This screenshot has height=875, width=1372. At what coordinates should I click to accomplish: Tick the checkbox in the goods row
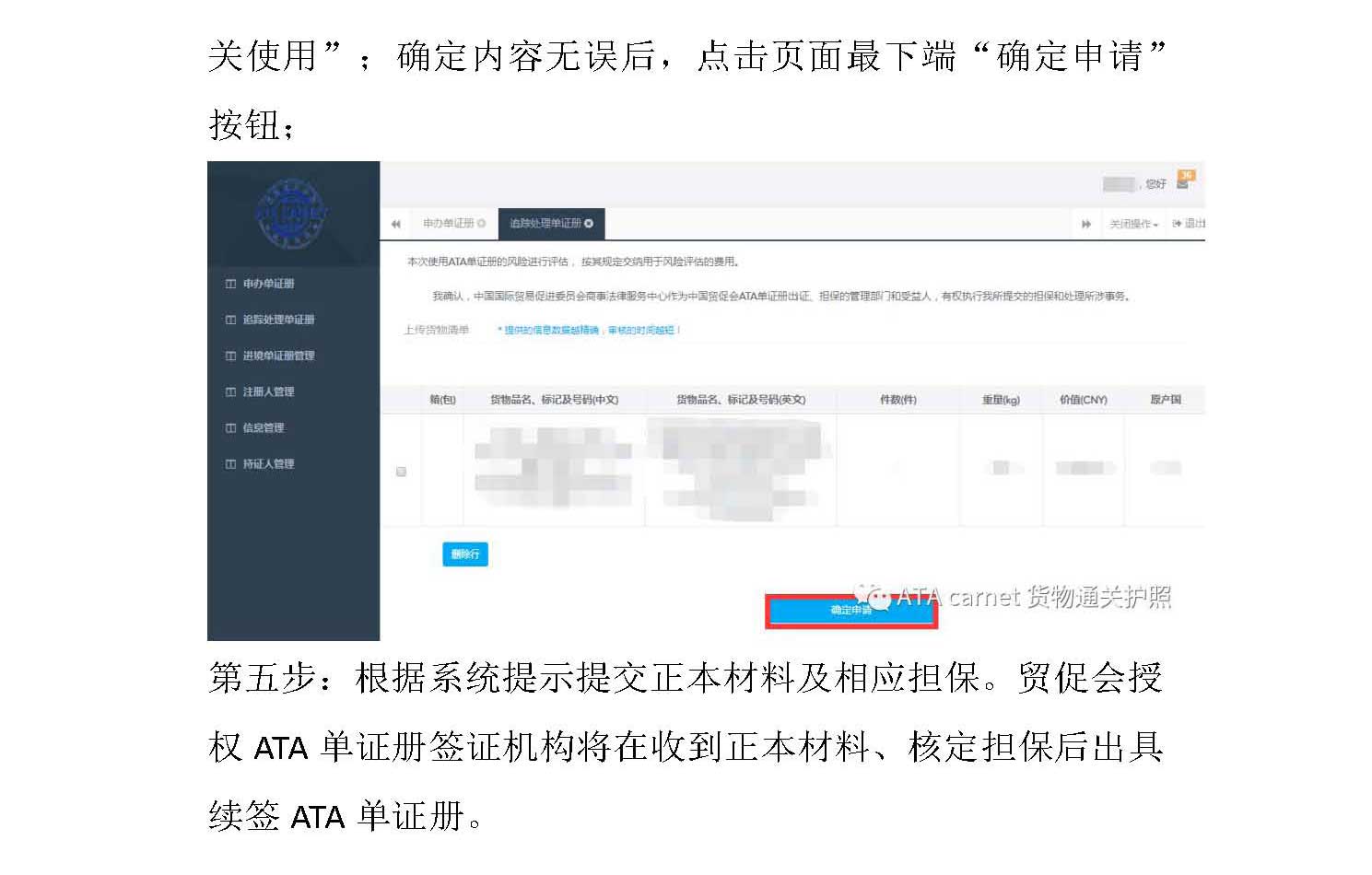tap(401, 472)
